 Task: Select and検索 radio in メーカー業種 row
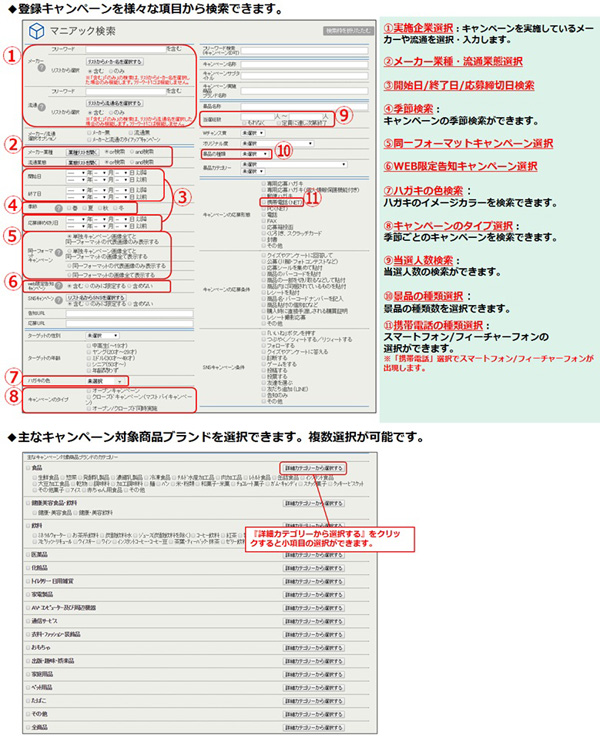click(x=132, y=152)
